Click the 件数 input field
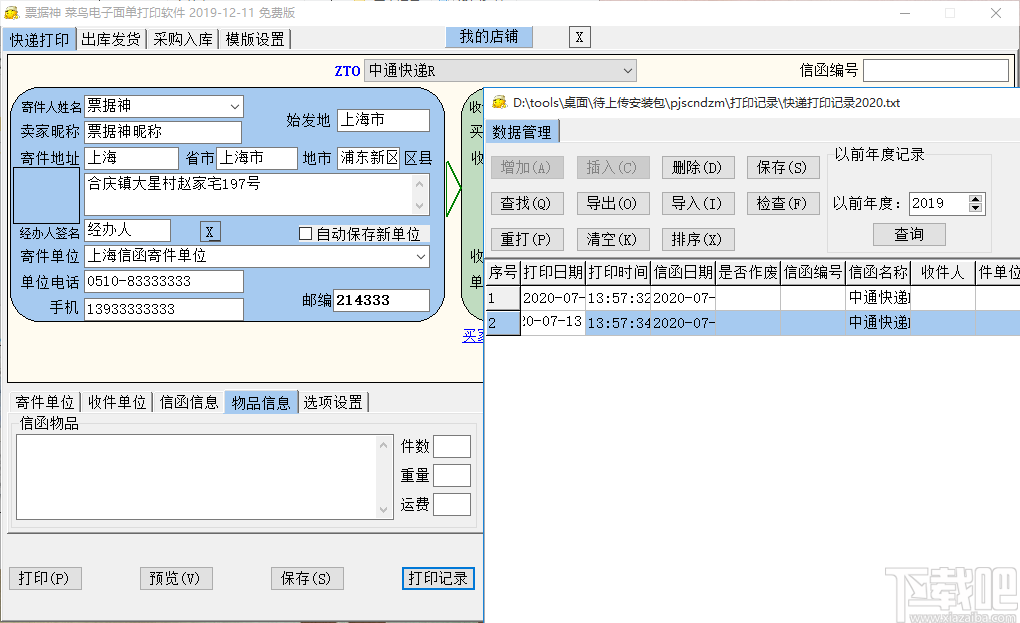 coord(452,447)
